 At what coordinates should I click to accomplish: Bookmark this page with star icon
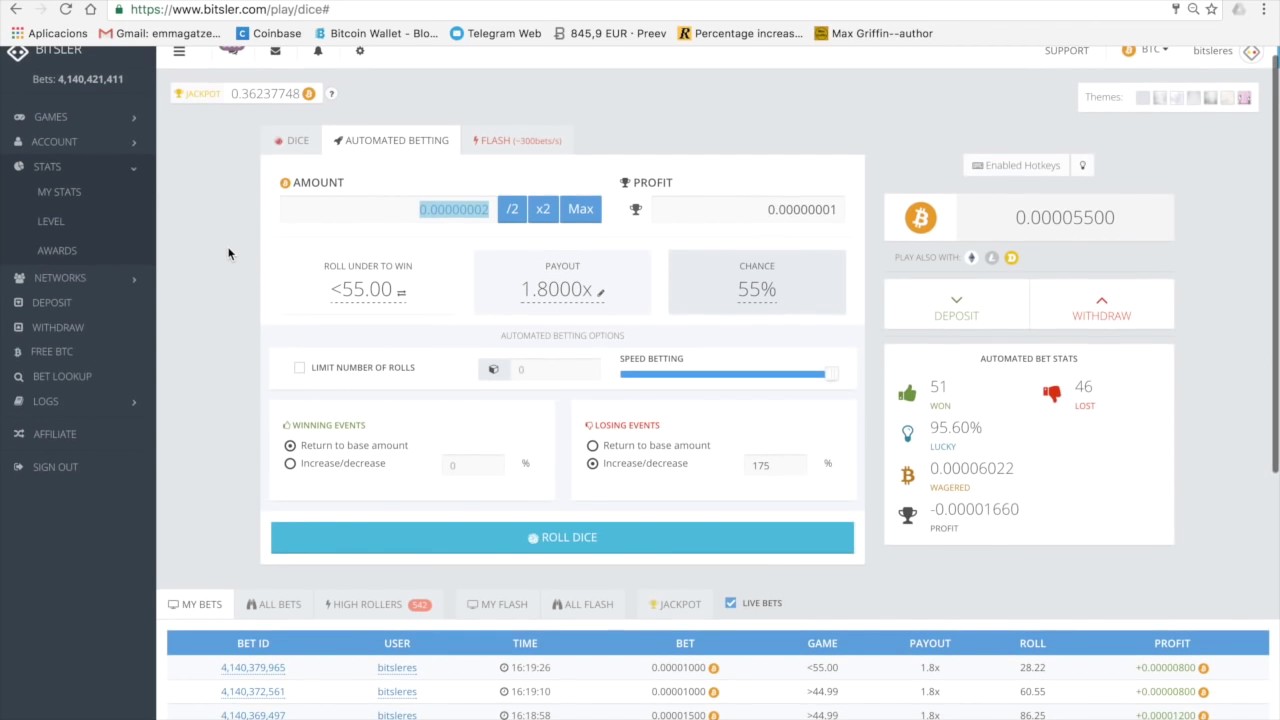click(1211, 9)
